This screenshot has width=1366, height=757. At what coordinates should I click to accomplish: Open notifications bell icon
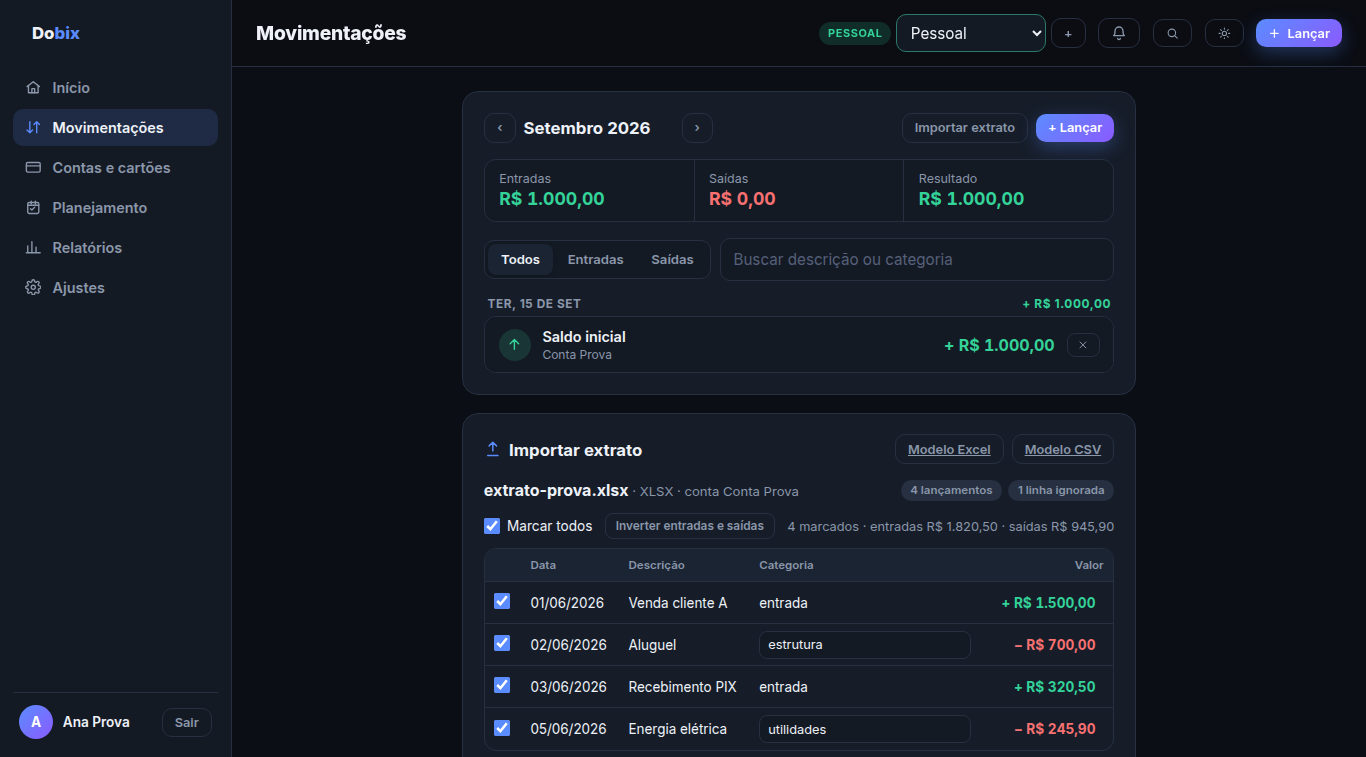coord(1119,33)
